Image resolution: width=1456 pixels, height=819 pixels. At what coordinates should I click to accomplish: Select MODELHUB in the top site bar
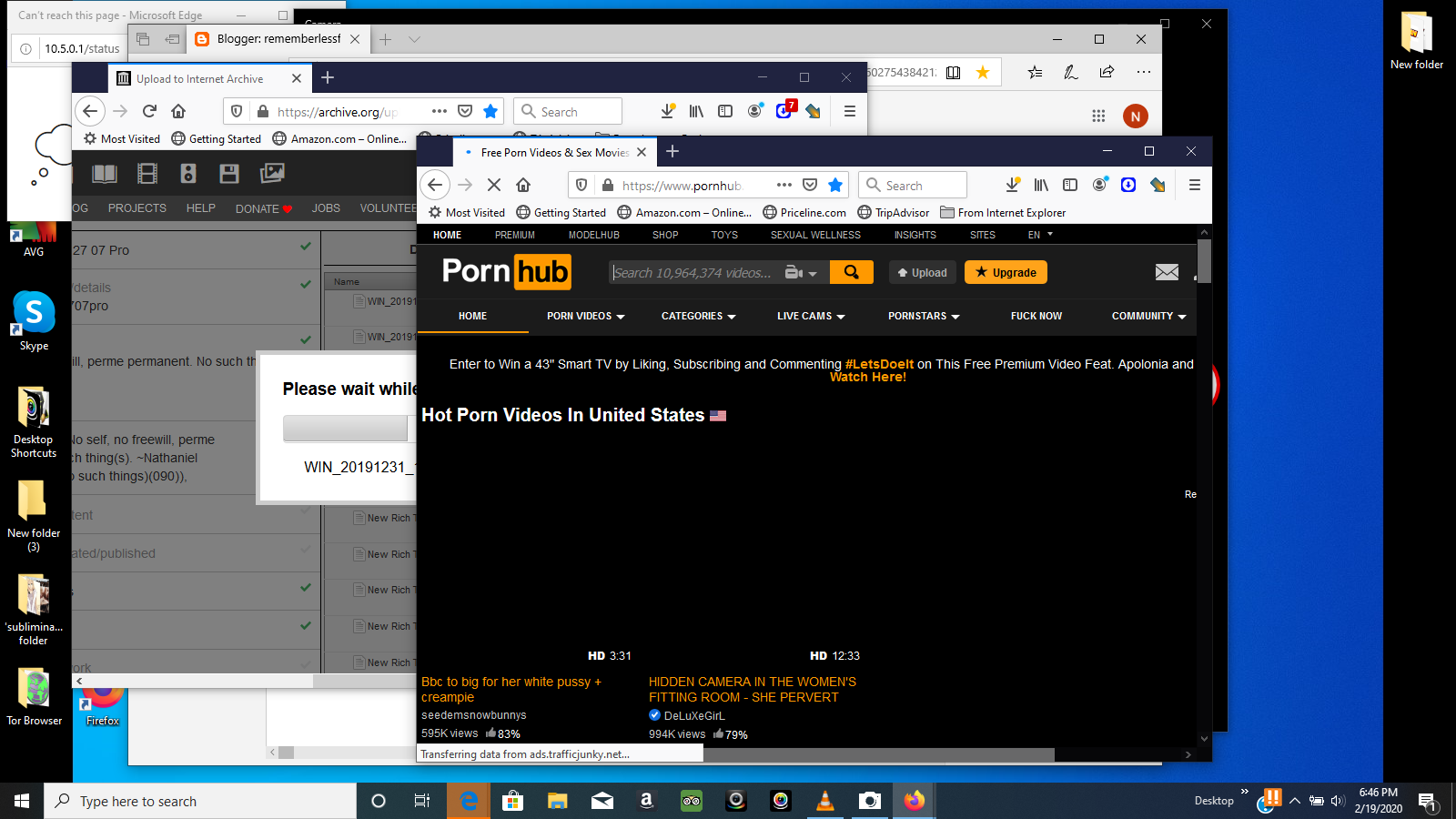[594, 235]
